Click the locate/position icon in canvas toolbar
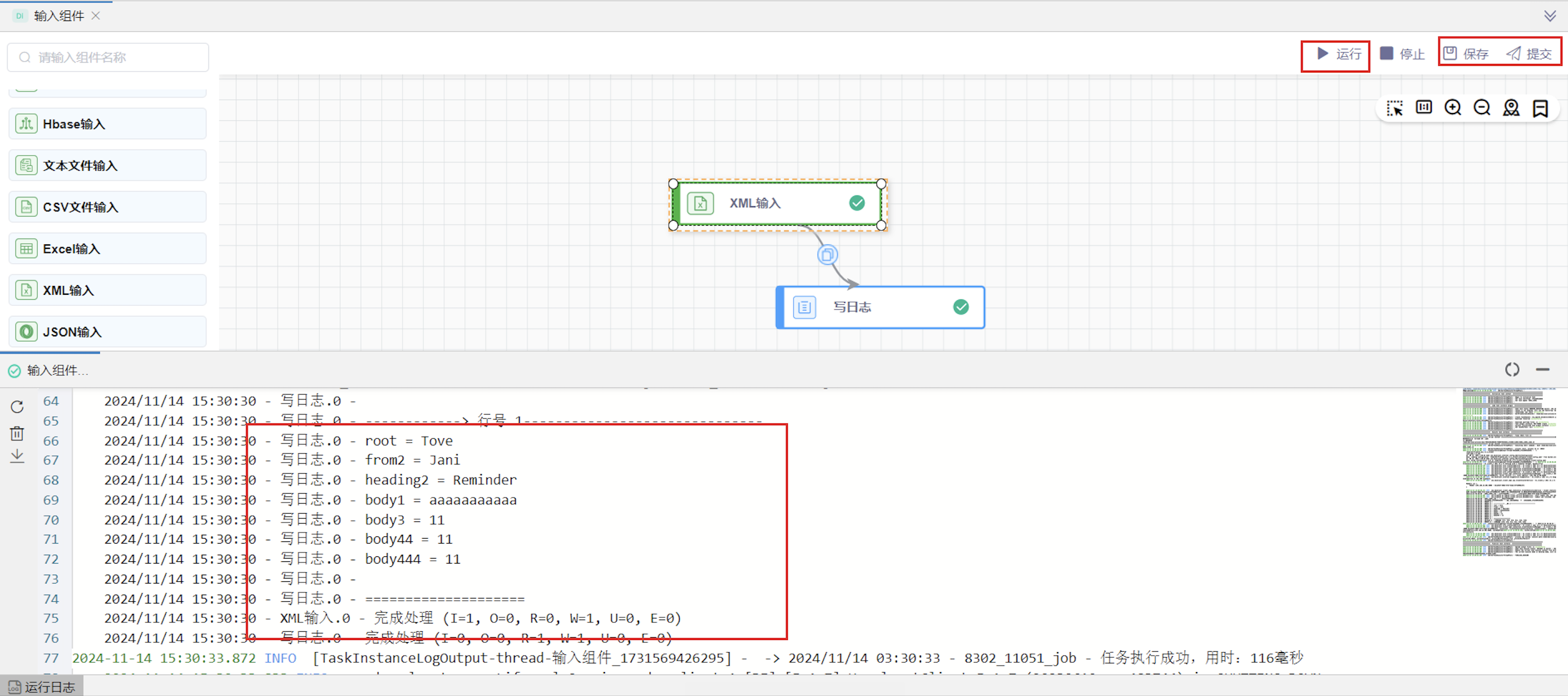 click(1511, 108)
